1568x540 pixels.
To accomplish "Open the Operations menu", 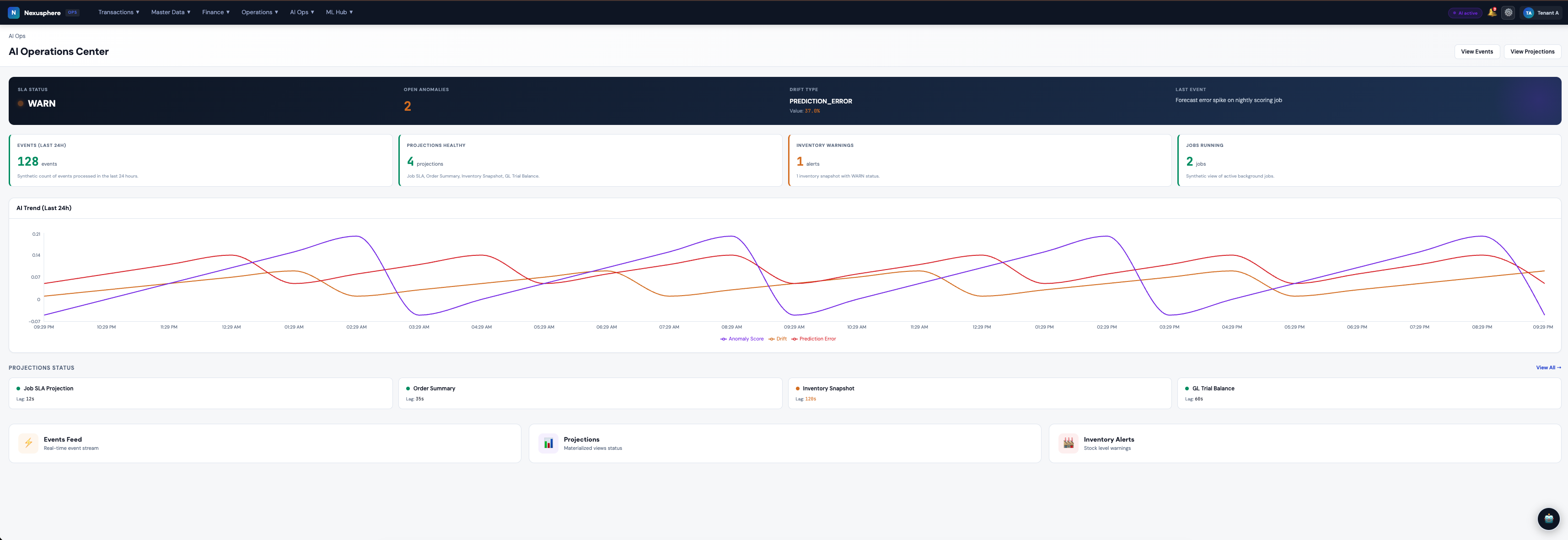I will pyautogui.click(x=259, y=12).
